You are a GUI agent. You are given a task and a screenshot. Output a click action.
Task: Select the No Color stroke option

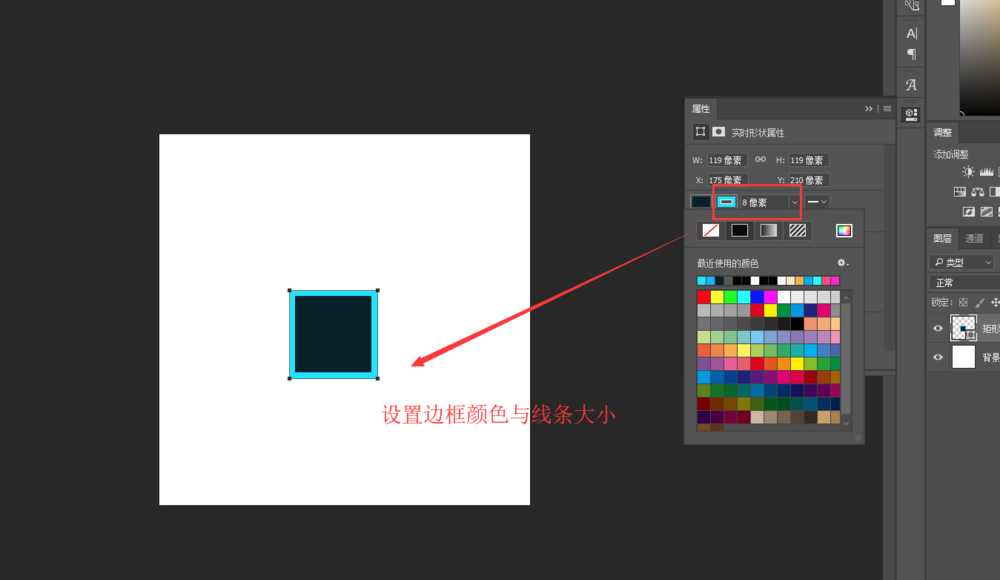(710, 230)
